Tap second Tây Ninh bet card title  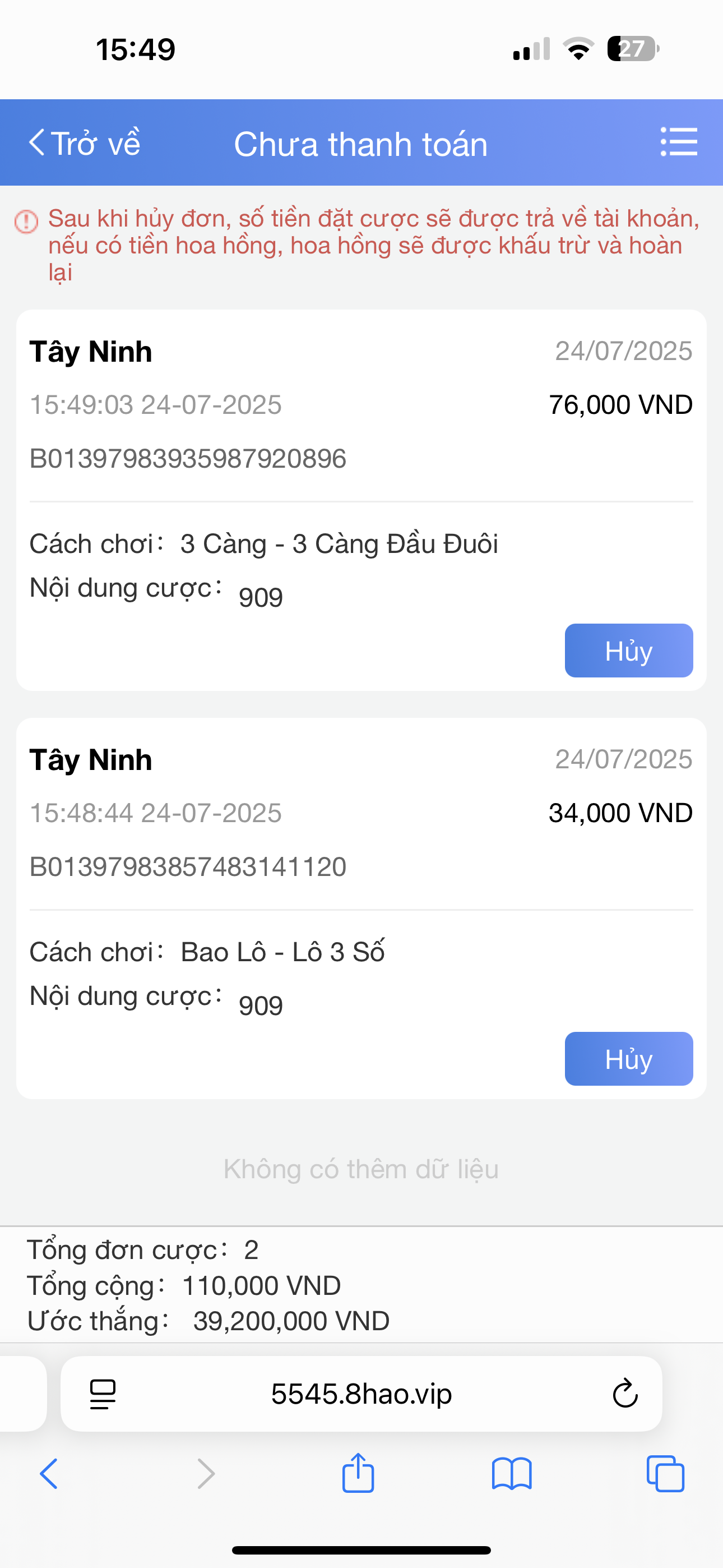pos(91,760)
